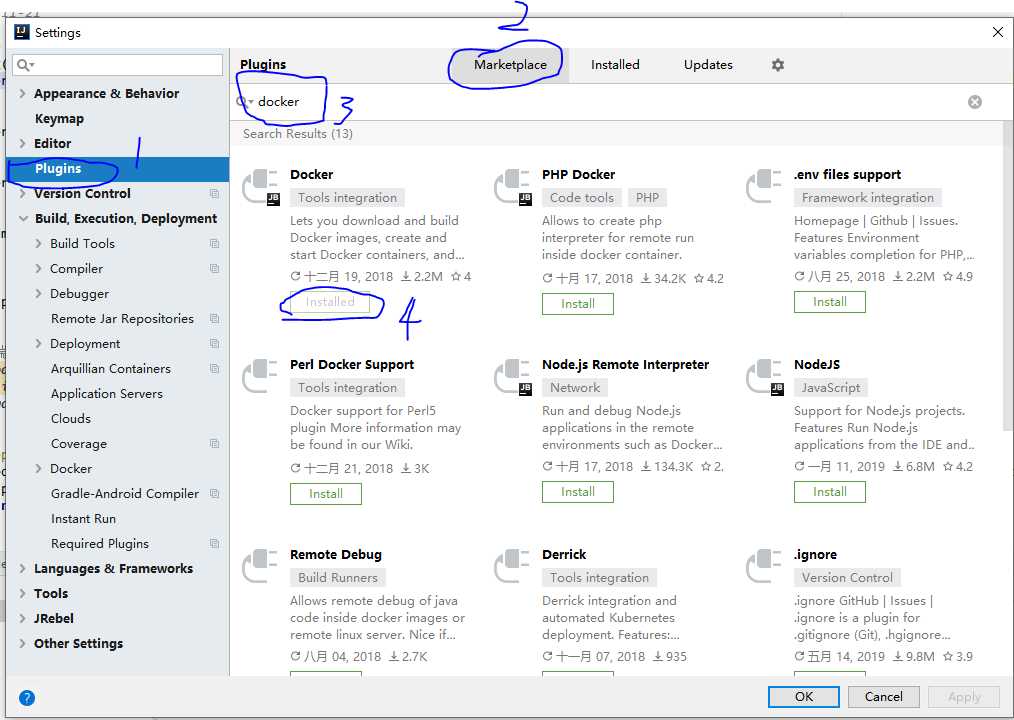Image resolution: width=1014 pixels, height=720 pixels.
Task: Install the PHP Docker plugin
Action: click(x=577, y=304)
